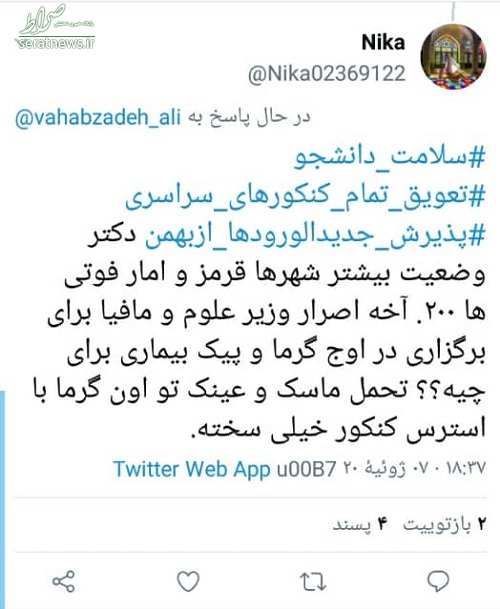
Task: Click the Twitter Web App source link
Action: (192, 469)
